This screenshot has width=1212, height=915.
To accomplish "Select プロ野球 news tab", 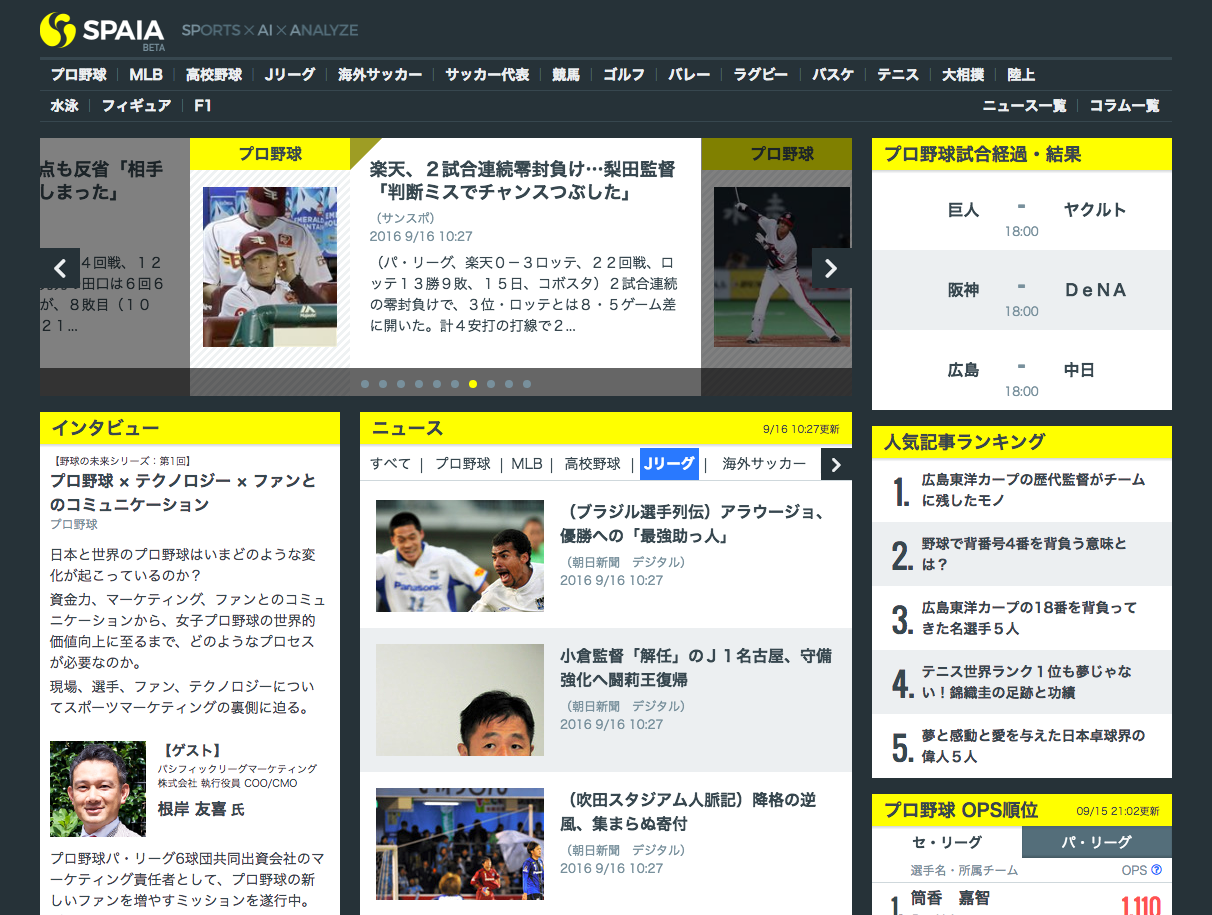I will [x=463, y=463].
